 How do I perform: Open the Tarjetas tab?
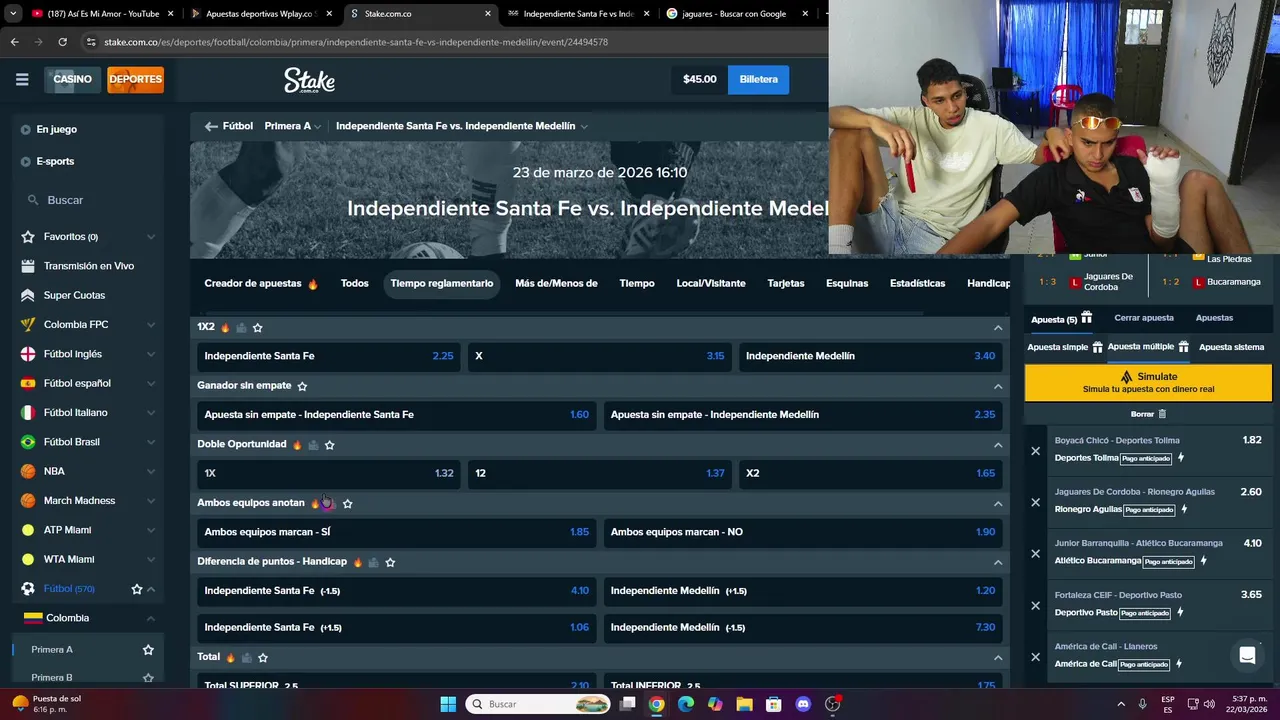(x=785, y=283)
